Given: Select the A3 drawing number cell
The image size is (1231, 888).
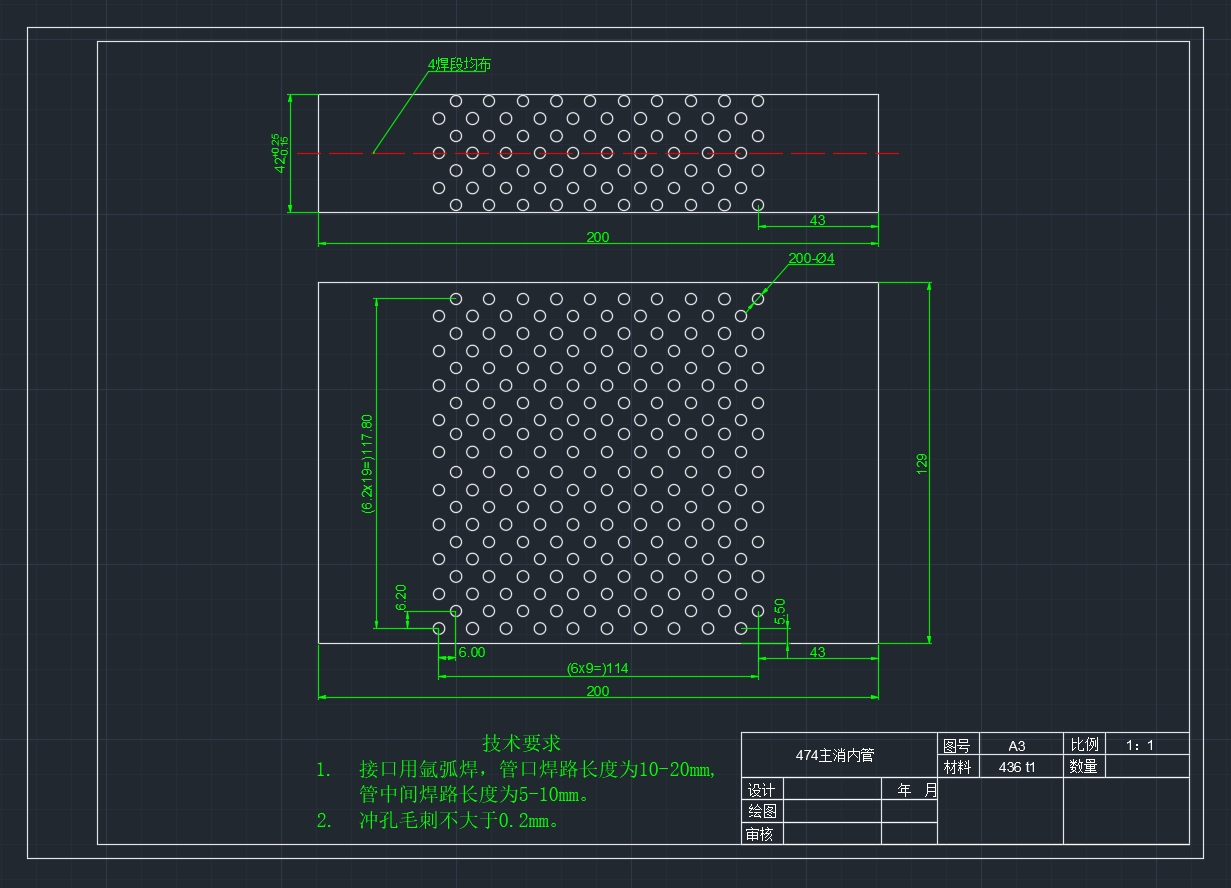Looking at the screenshot, I should tap(1016, 745).
